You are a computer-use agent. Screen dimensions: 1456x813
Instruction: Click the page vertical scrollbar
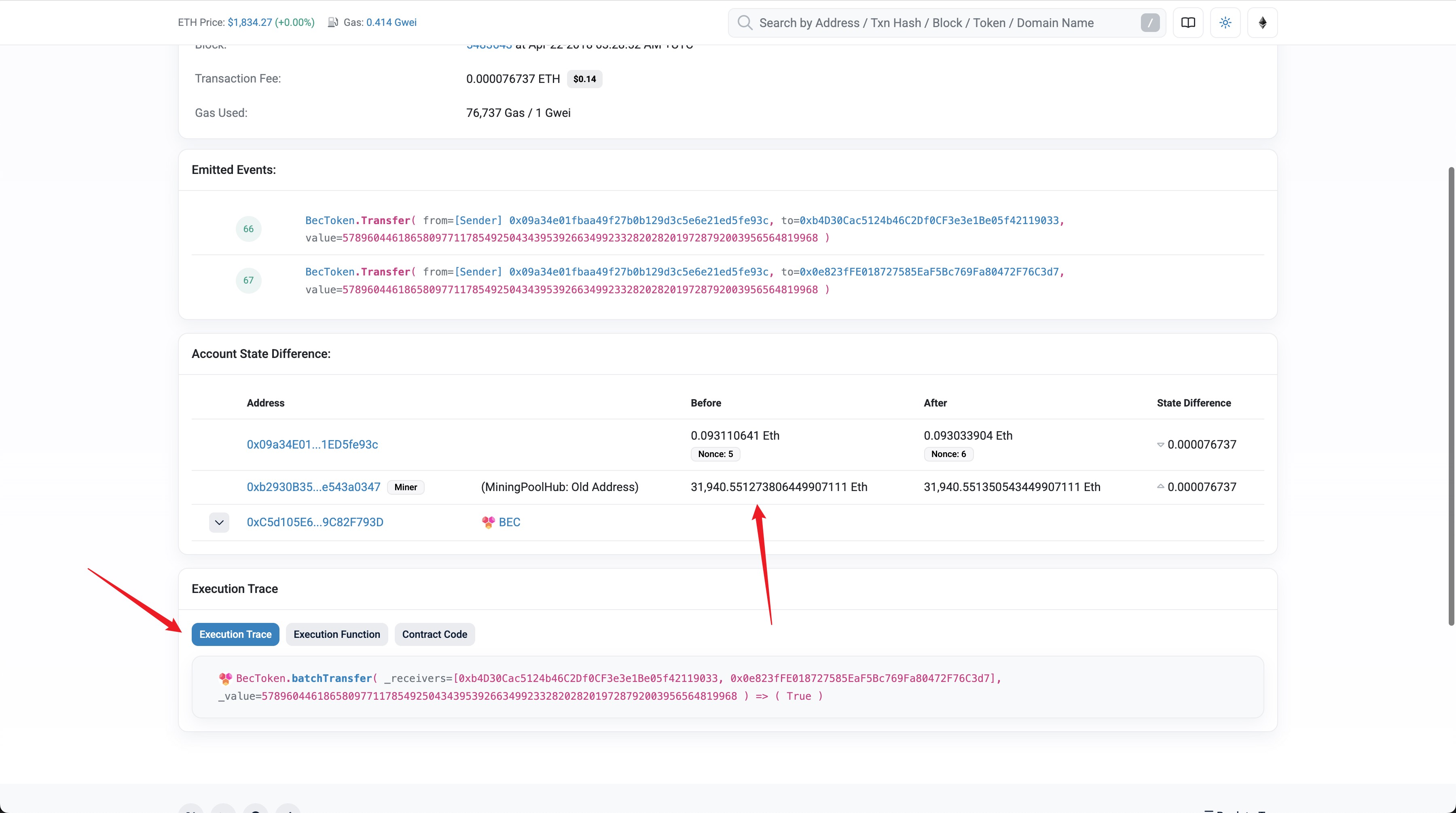pyautogui.click(x=1451, y=396)
